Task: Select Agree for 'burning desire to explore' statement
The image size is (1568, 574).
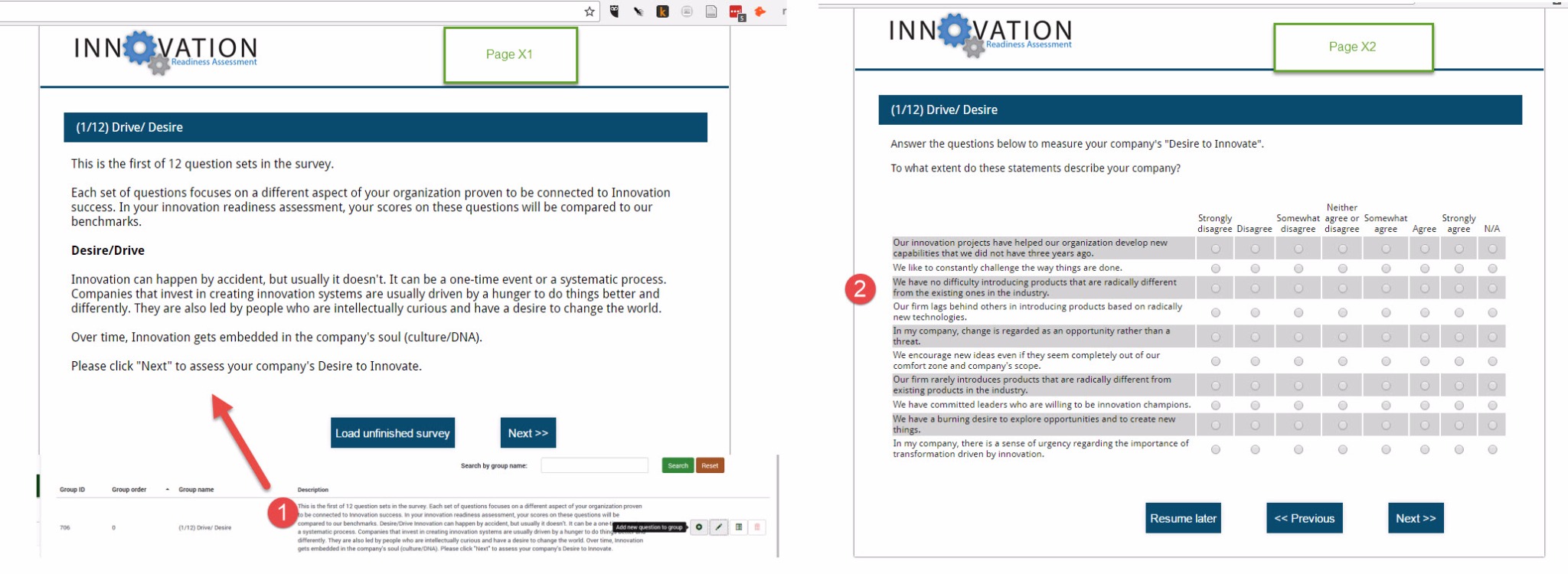Action: 1424,426
